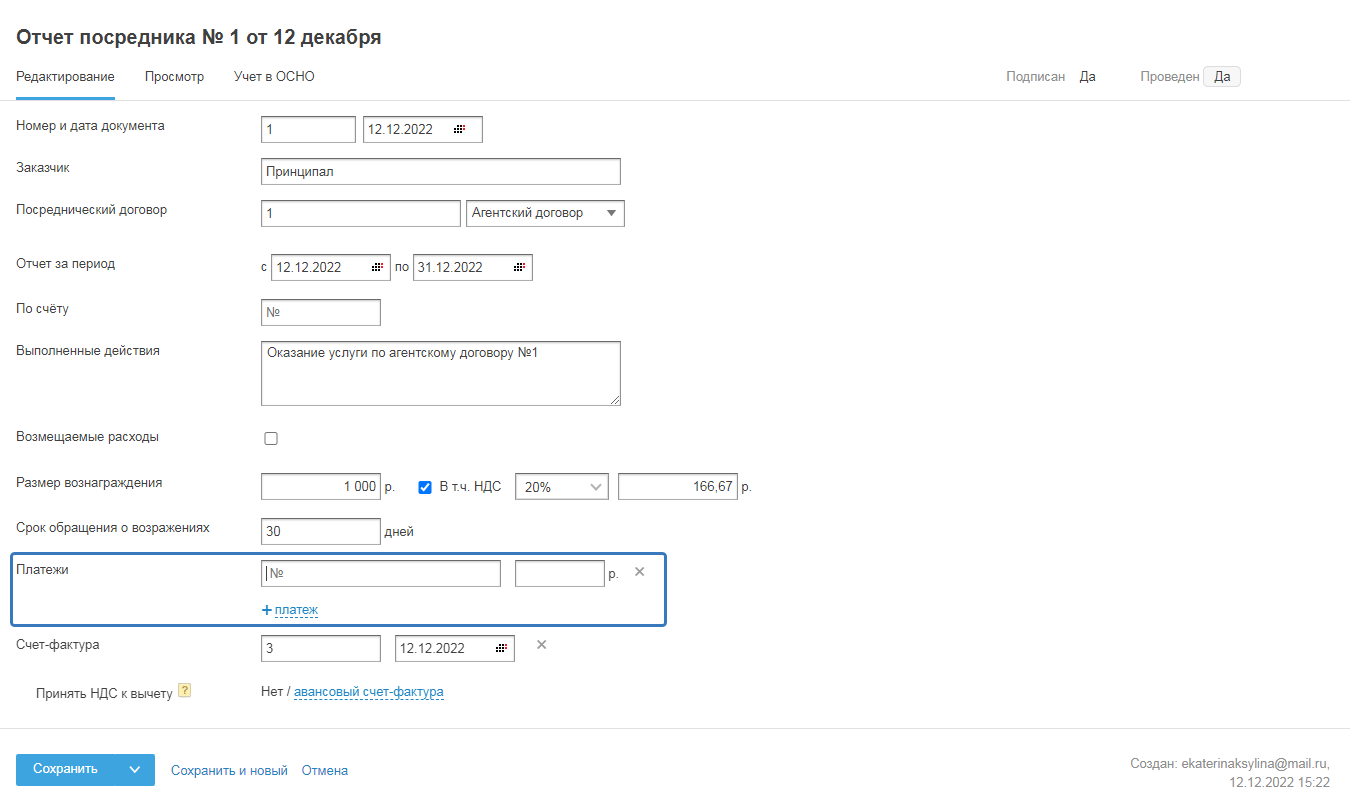Screen dimensions: 1350x806
Task: Uncheck the 'В т.ч. НДС' checkbox
Action: [425, 488]
